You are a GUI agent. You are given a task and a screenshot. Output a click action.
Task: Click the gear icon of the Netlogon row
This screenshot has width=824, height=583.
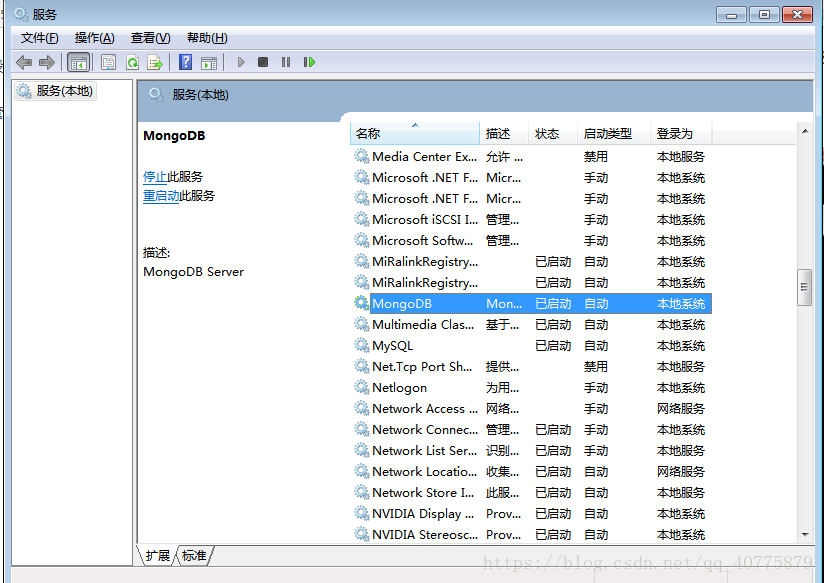click(x=362, y=387)
